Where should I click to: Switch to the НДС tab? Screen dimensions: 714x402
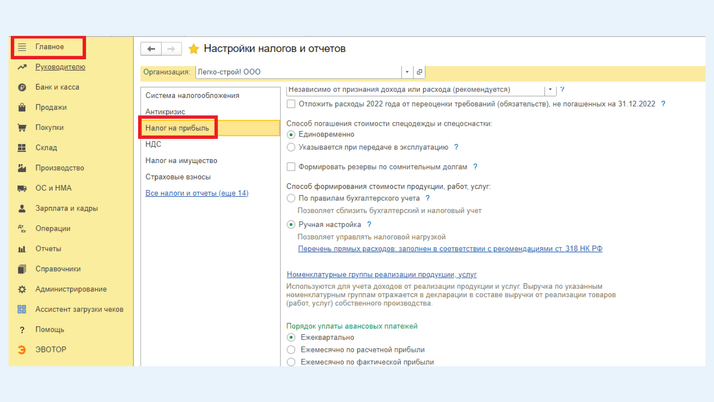coord(153,144)
